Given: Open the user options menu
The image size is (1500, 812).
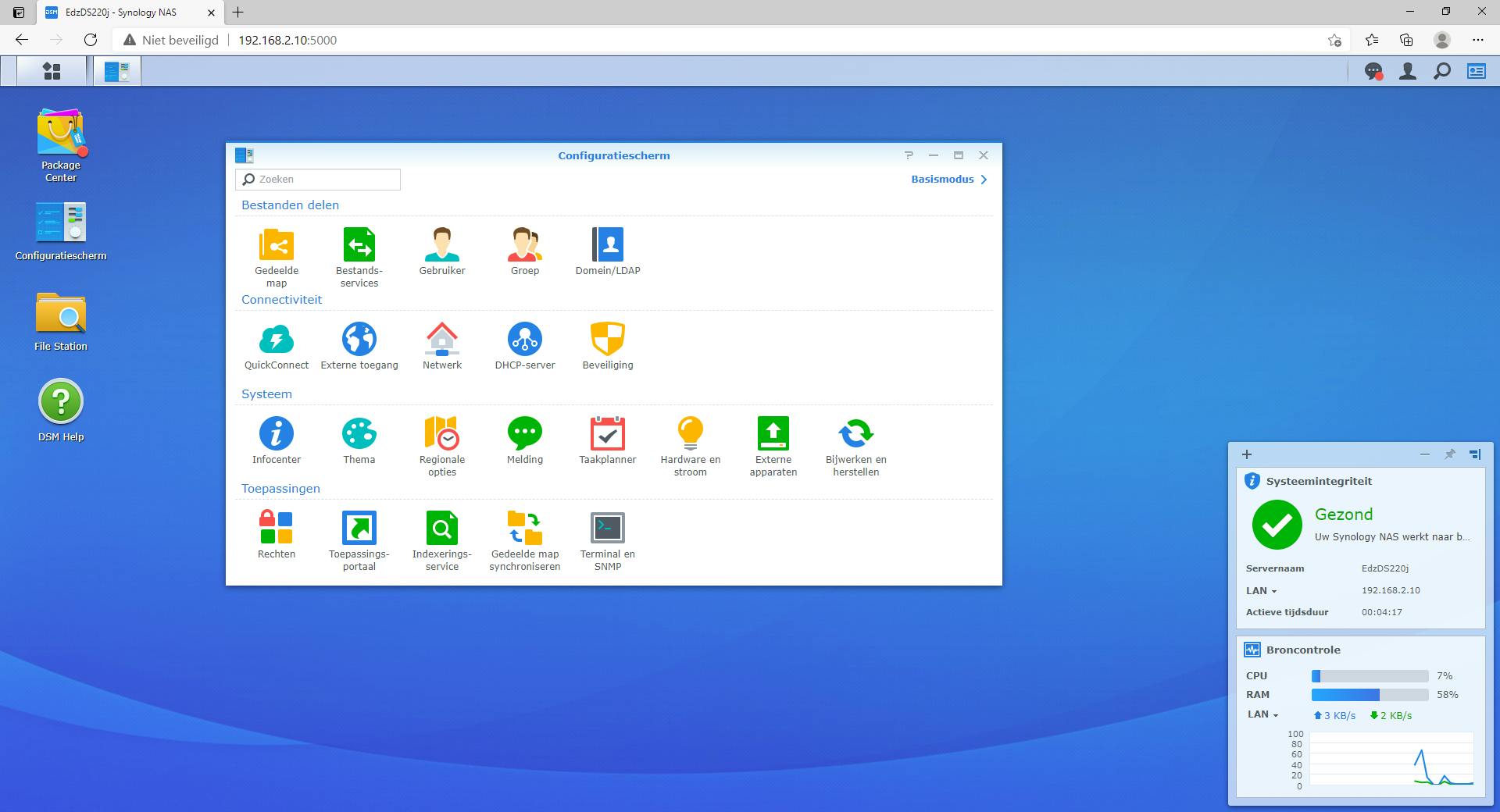Looking at the screenshot, I should [x=1408, y=71].
